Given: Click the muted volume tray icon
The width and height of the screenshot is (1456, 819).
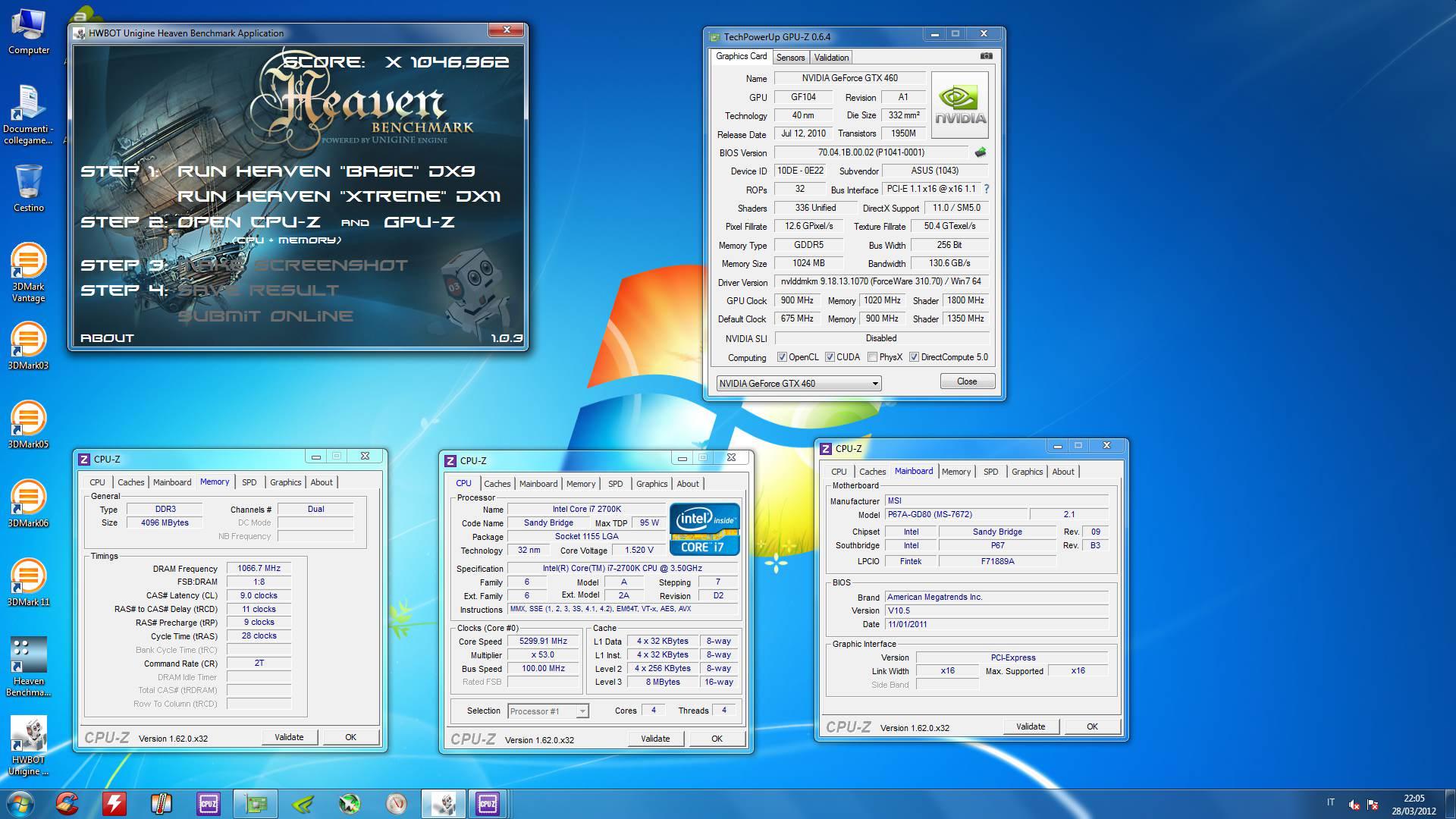Looking at the screenshot, I should pyautogui.click(x=1354, y=805).
